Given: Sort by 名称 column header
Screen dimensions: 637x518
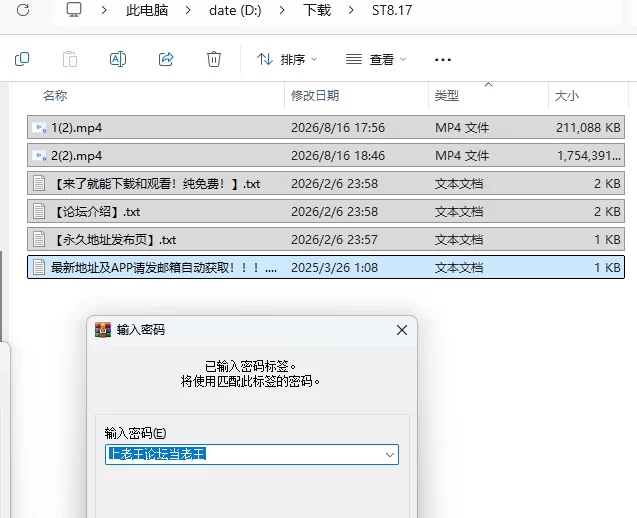Looking at the screenshot, I should pos(55,96).
